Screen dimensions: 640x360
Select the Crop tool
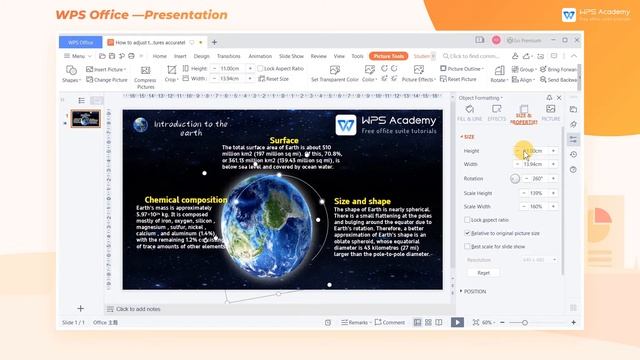171,73
